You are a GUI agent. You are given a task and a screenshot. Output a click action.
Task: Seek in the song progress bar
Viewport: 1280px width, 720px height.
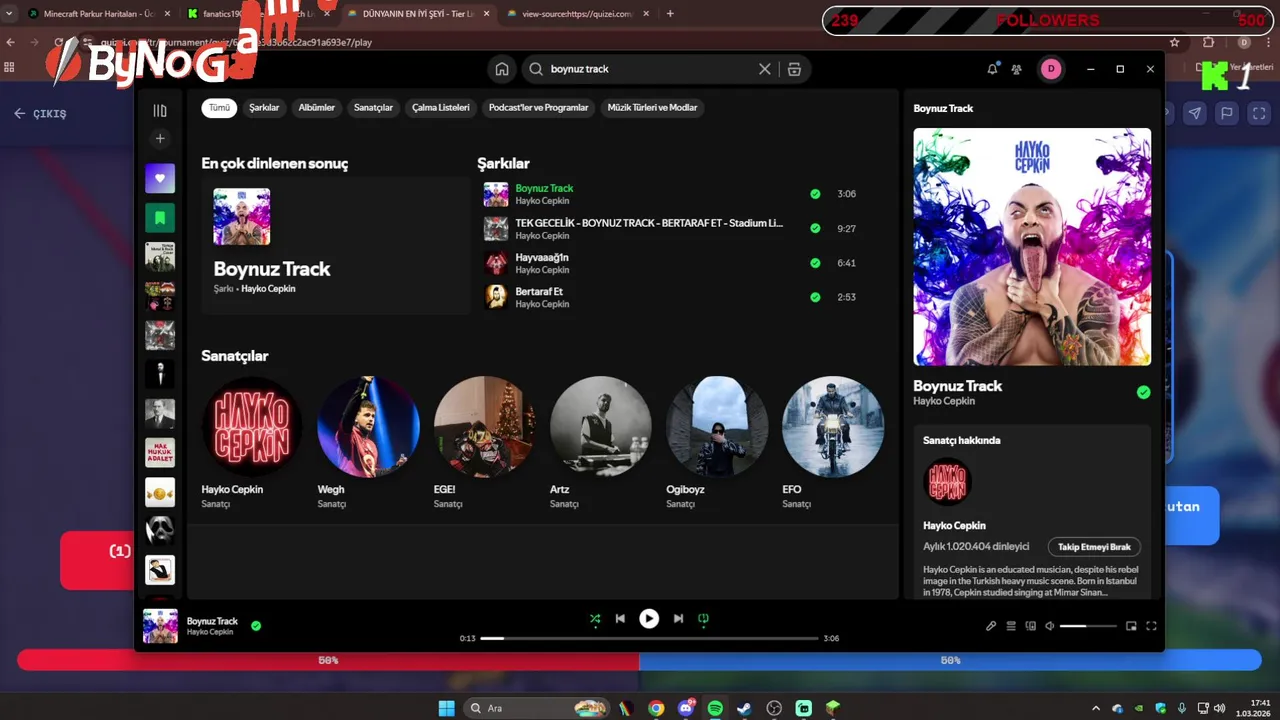[649, 638]
